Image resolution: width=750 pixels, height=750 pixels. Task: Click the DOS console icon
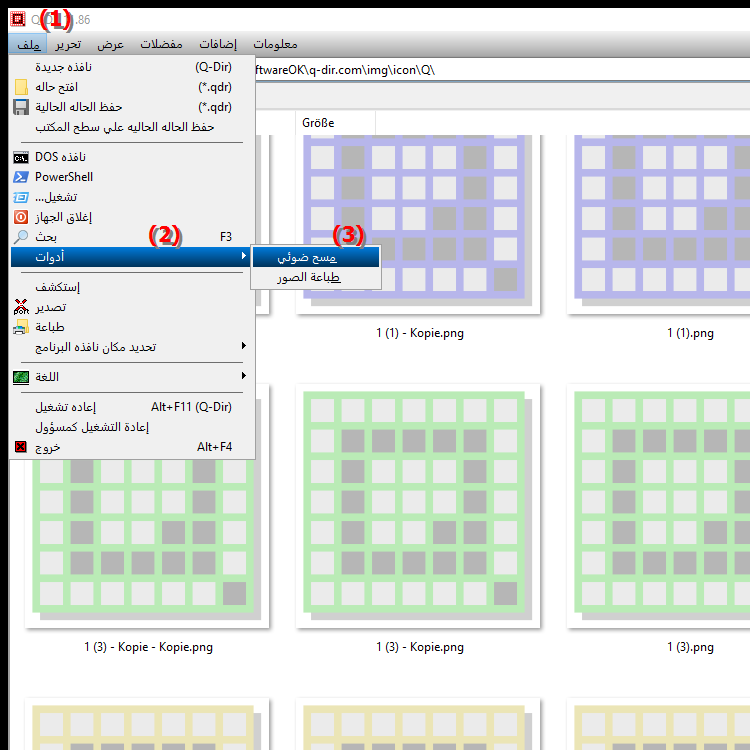(21, 157)
